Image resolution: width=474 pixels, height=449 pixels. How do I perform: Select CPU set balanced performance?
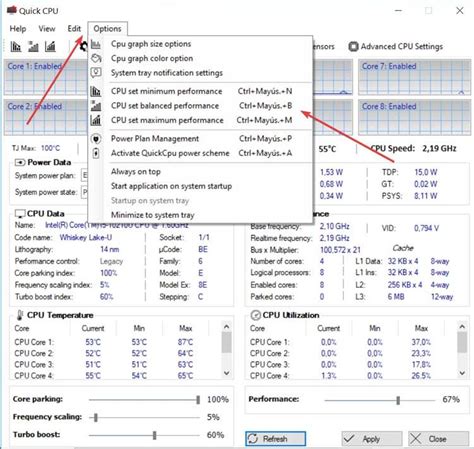(201, 106)
